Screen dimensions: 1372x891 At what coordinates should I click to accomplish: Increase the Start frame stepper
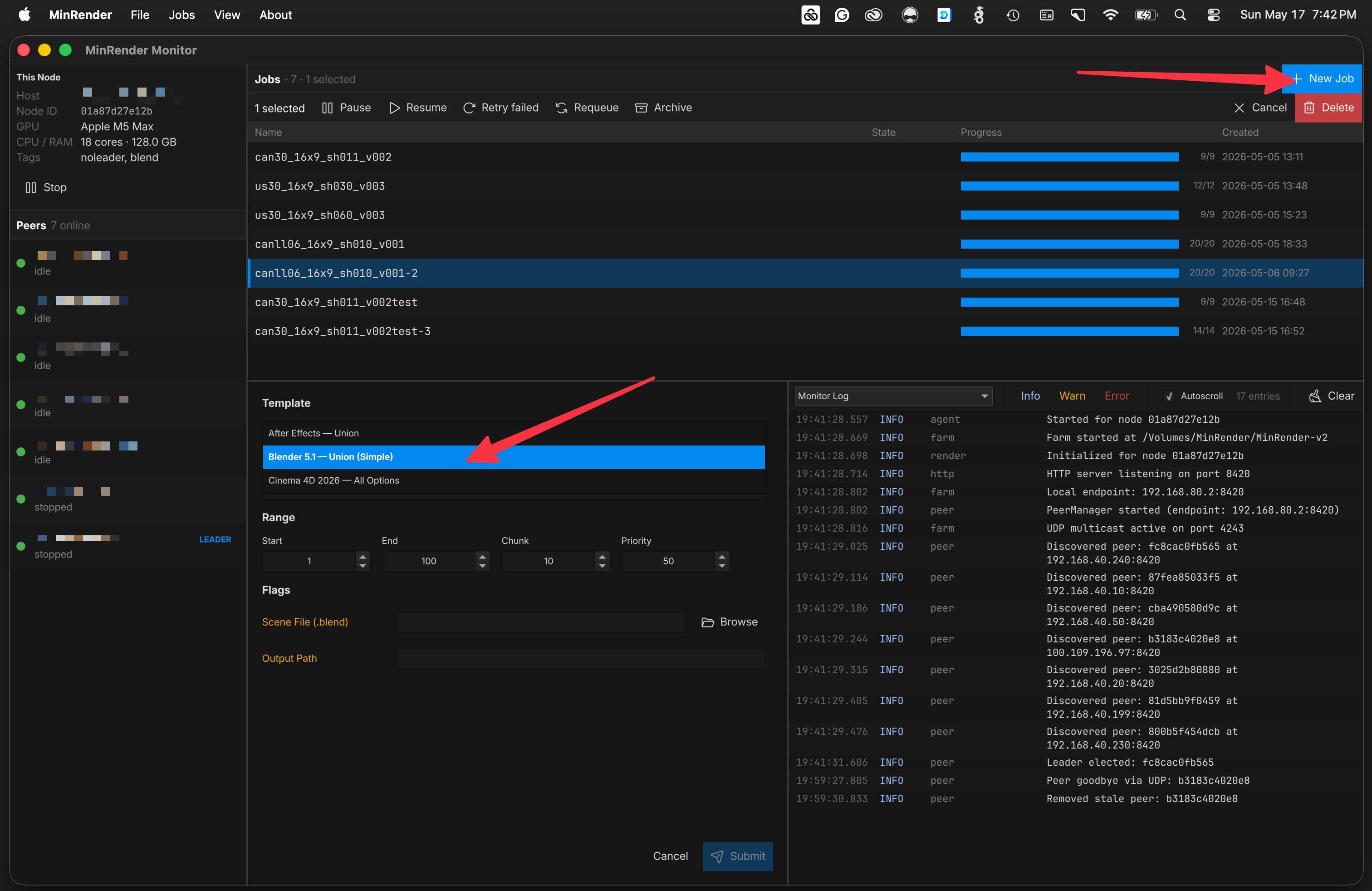pos(363,556)
